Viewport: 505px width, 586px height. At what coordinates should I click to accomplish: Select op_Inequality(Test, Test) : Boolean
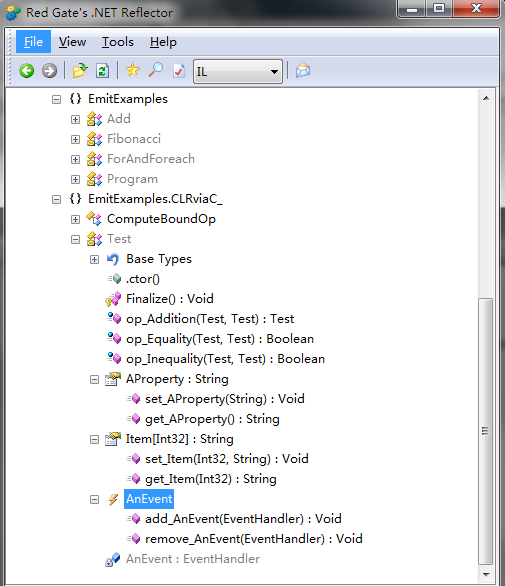point(225,359)
